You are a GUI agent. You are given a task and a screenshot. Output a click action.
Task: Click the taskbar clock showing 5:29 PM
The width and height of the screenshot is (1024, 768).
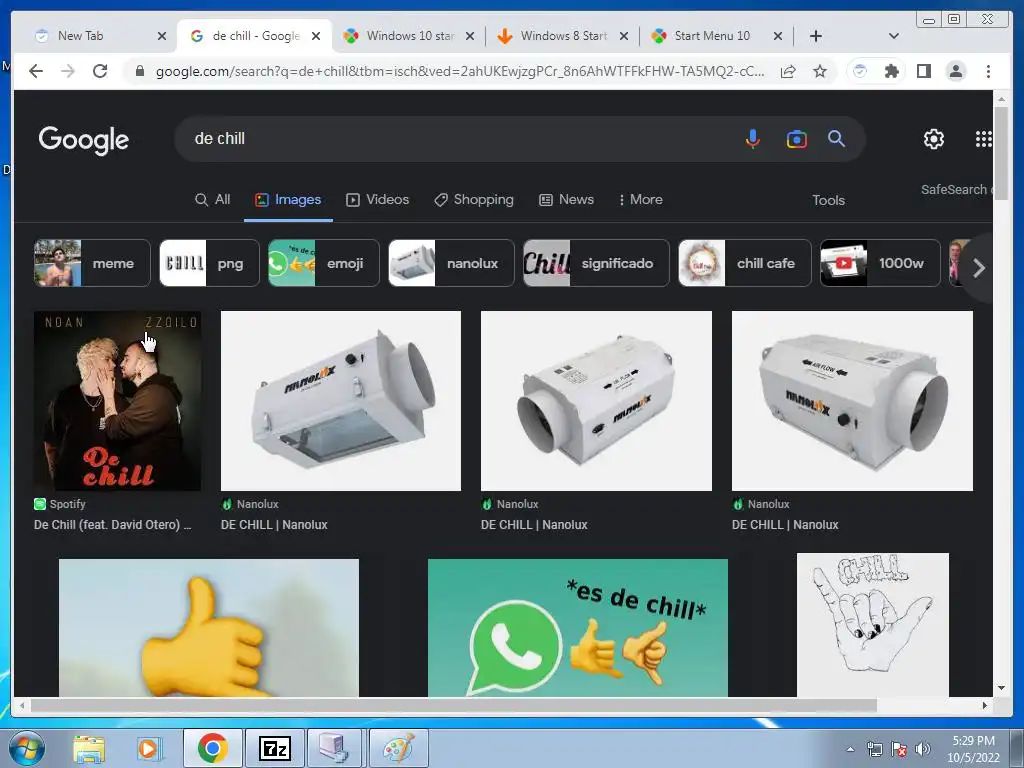pos(973,749)
